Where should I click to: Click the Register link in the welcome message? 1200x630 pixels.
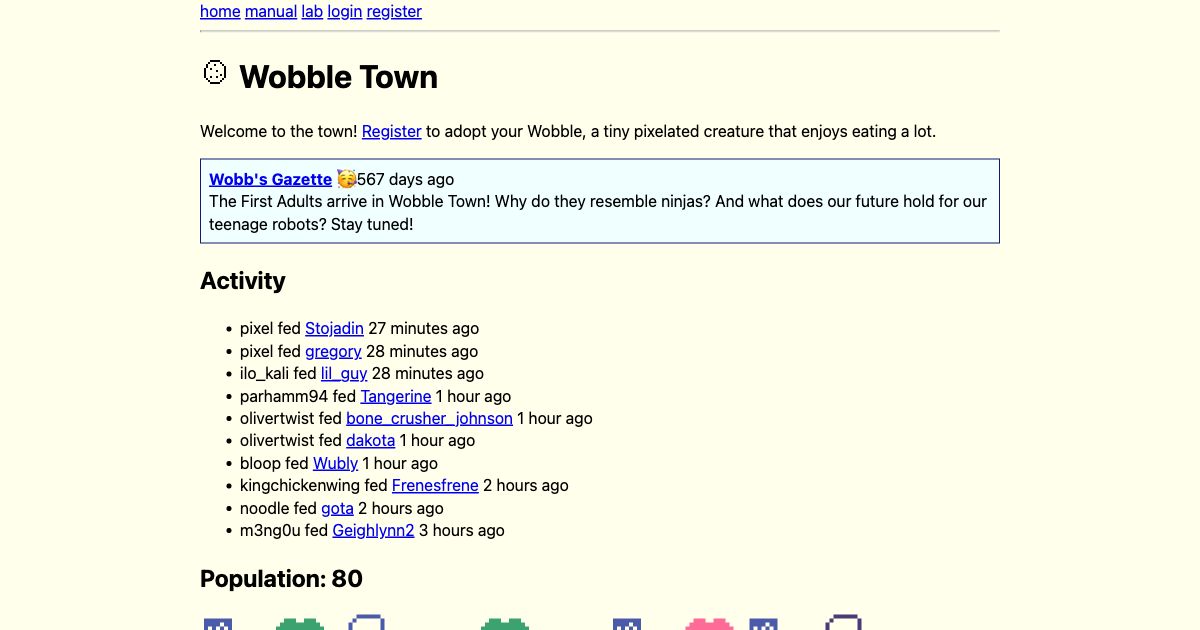click(392, 131)
